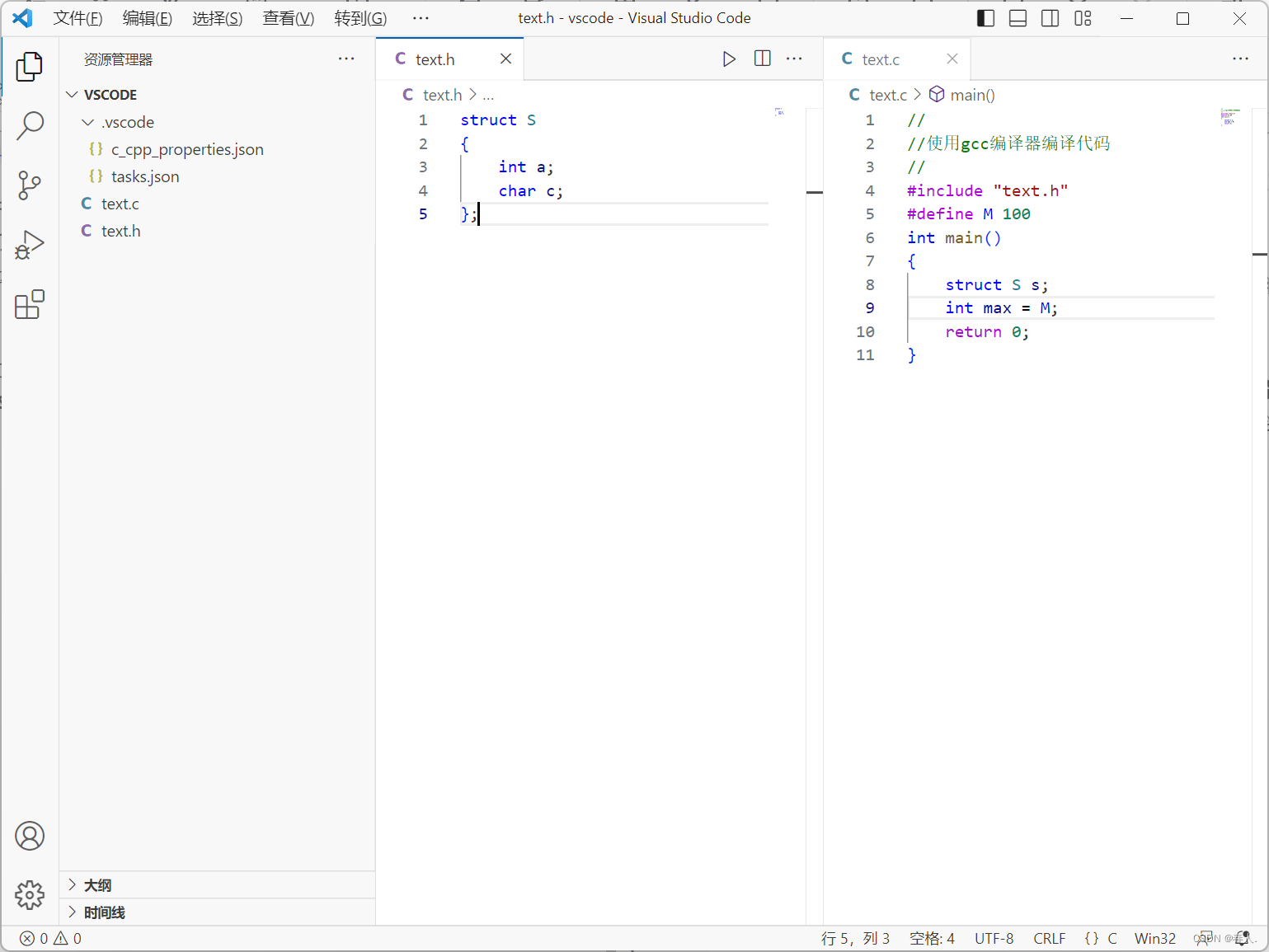Click line number 3 in text.h gutter
The height and width of the screenshot is (952, 1269).
point(423,166)
